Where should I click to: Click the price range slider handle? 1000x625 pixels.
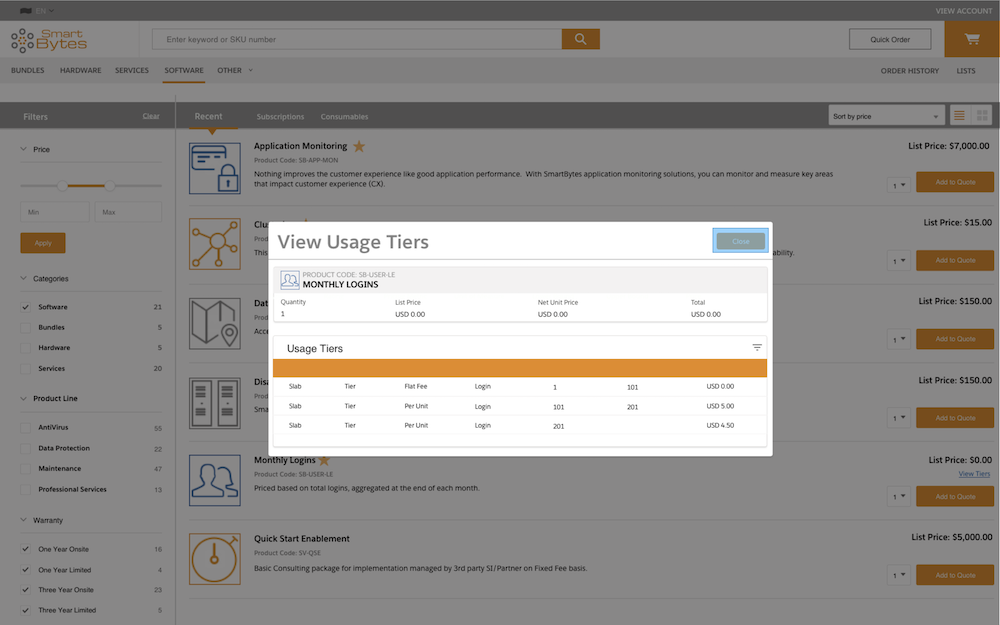pyautogui.click(x=62, y=185)
